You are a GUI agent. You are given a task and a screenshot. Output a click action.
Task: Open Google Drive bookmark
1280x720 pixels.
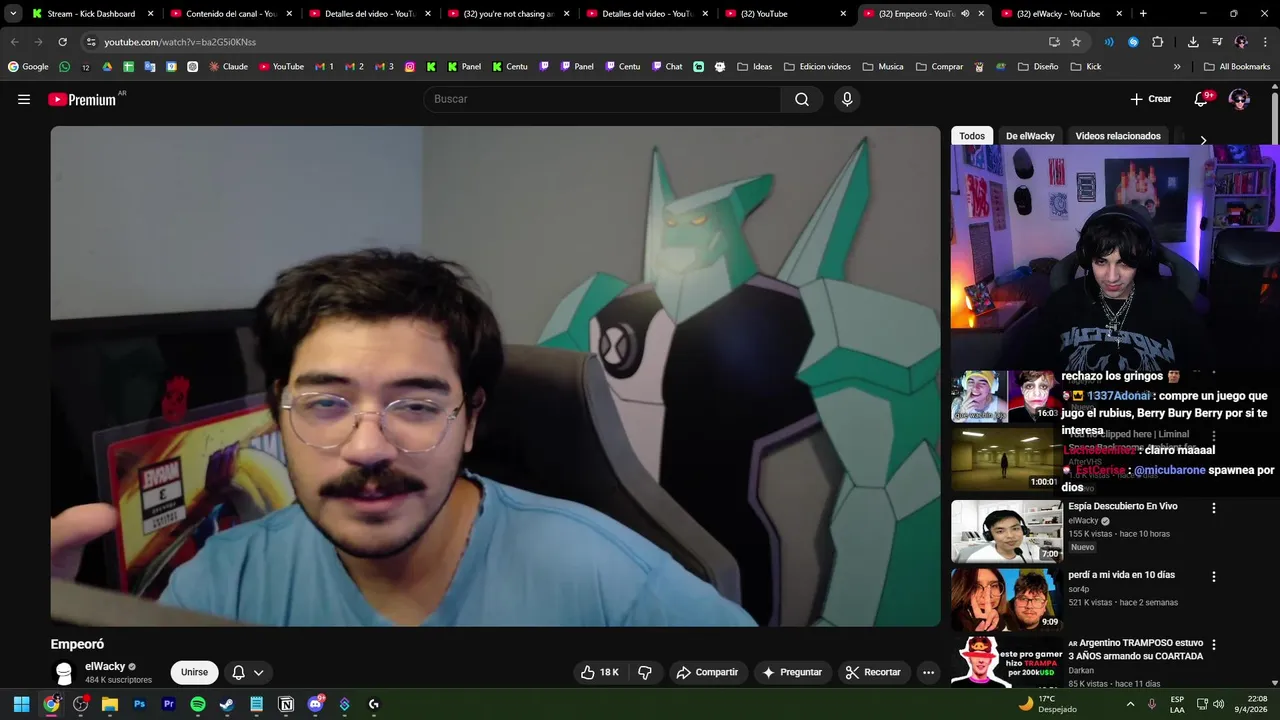(x=107, y=67)
